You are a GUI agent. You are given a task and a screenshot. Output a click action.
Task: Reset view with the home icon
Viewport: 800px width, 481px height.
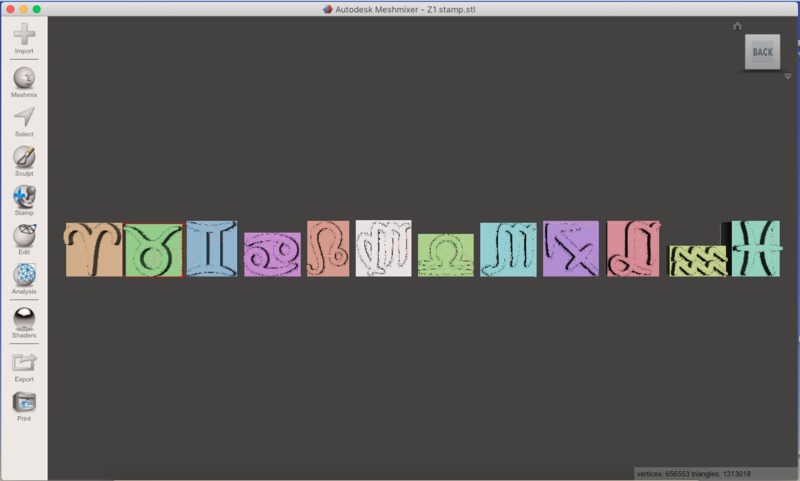tap(737, 26)
